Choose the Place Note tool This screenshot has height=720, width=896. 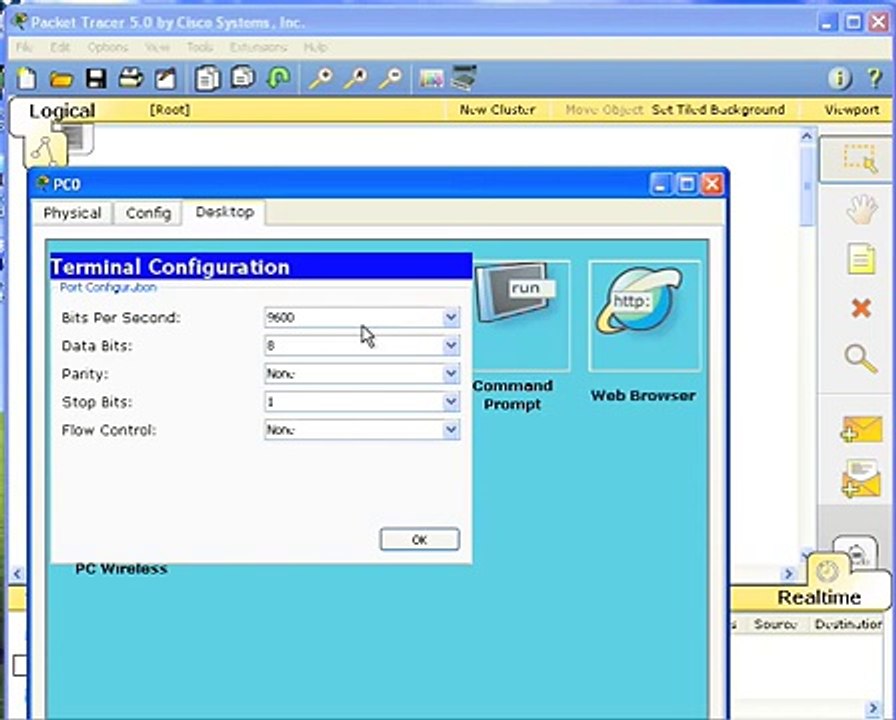(x=861, y=259)
